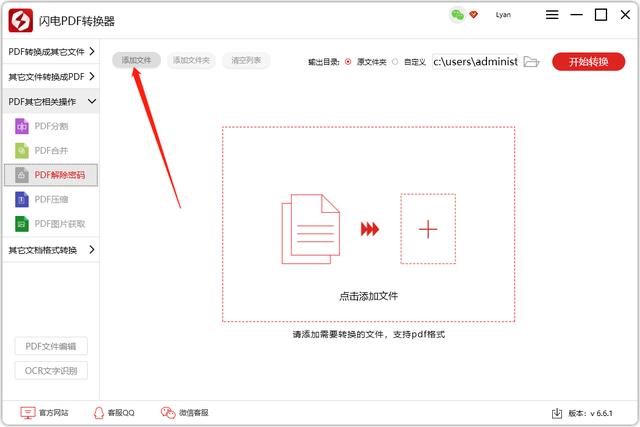The width and height of the screenshot is (640, 427).
Task: Click the Lyan user name
Action: pos(503,15)
